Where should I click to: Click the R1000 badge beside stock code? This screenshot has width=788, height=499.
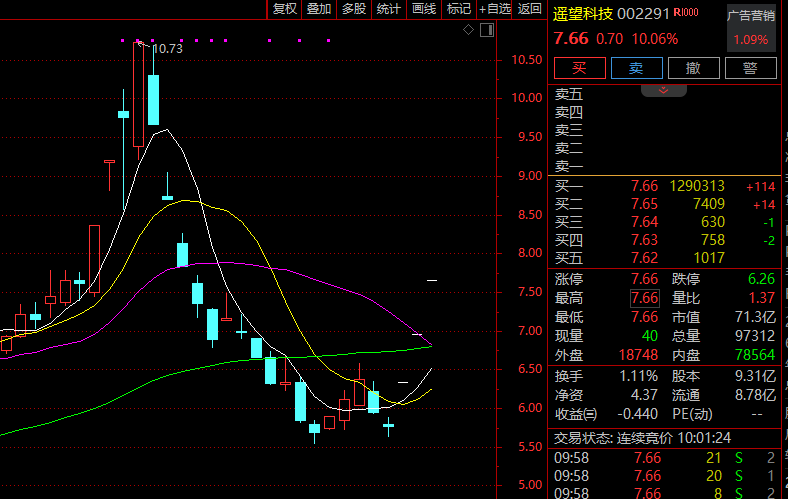coord(686,13)
